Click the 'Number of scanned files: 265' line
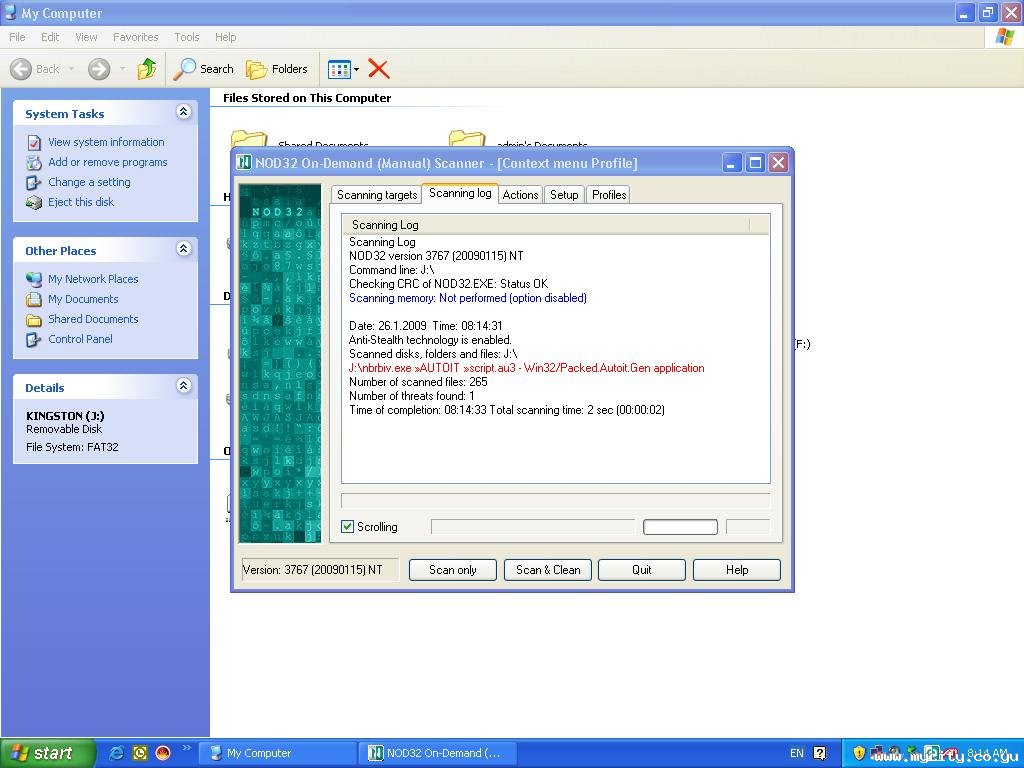This screenshot has height=768, width=1024. pyautogui.click(x=418, y=382)
